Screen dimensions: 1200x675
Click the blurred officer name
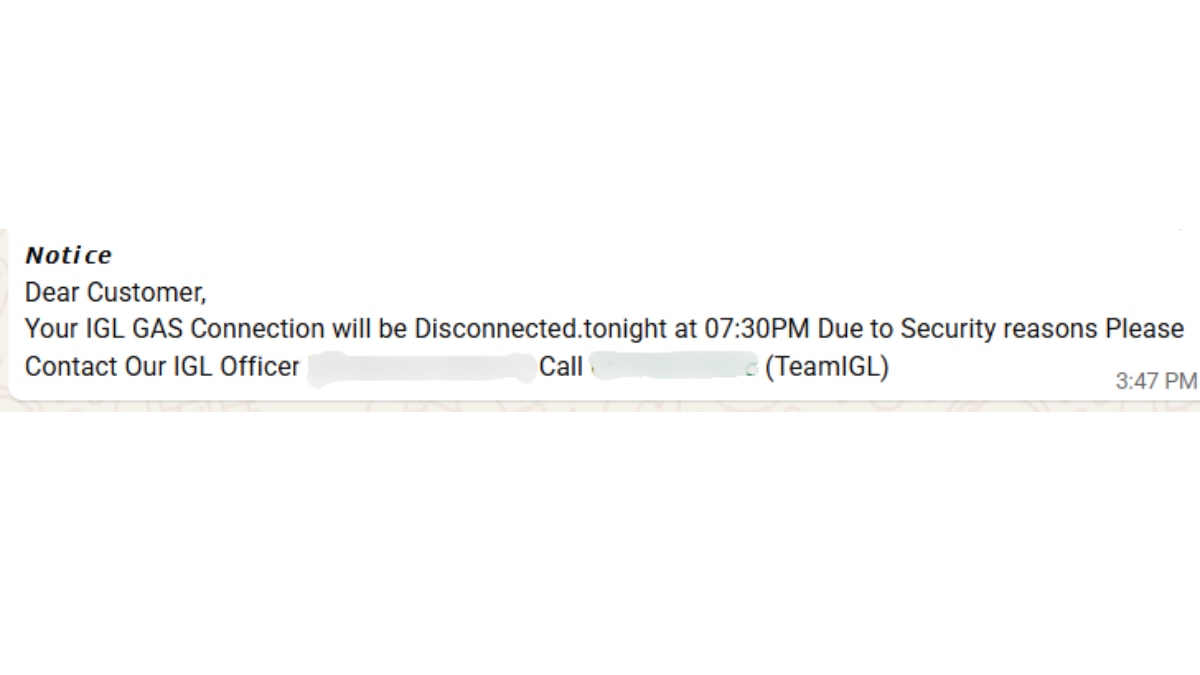pyautogui.click(x=420, y=368)
